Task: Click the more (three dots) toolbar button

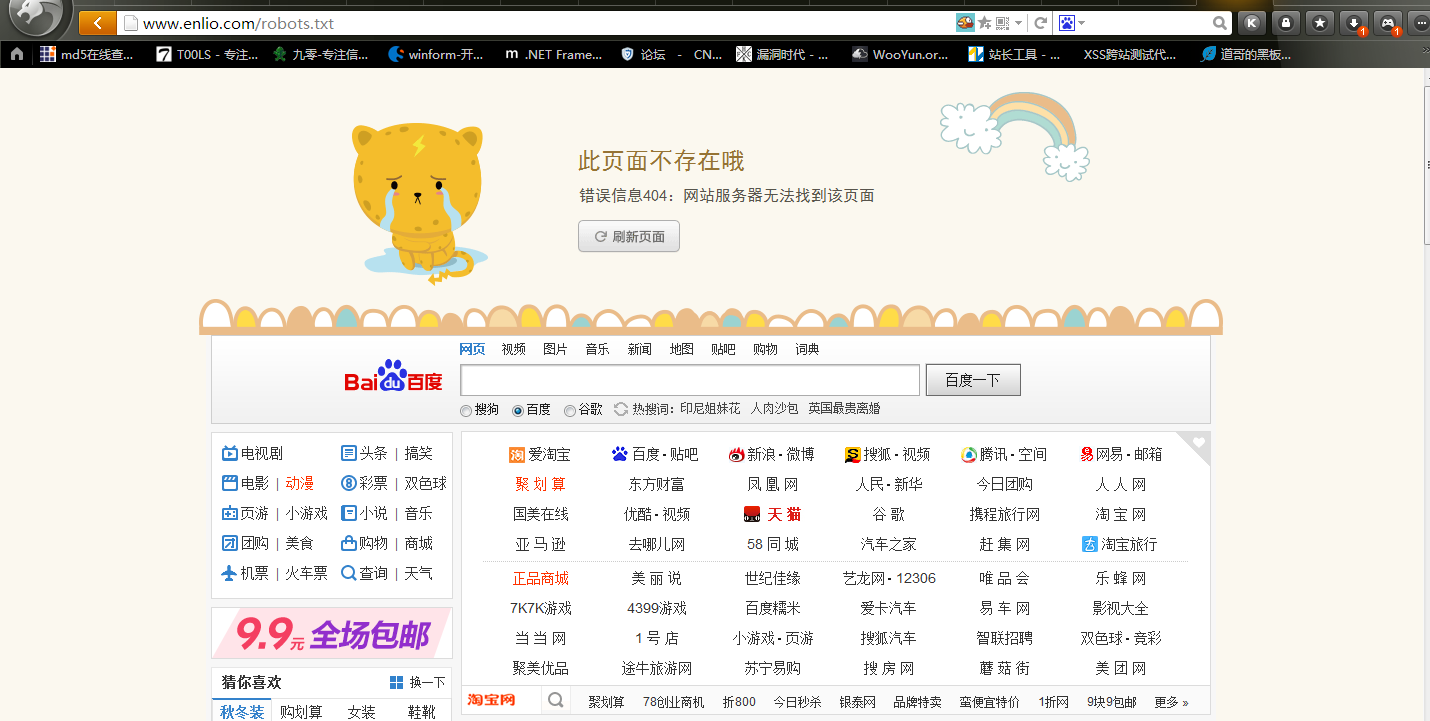Action: pyautogui.click(x=1420, y=23)
